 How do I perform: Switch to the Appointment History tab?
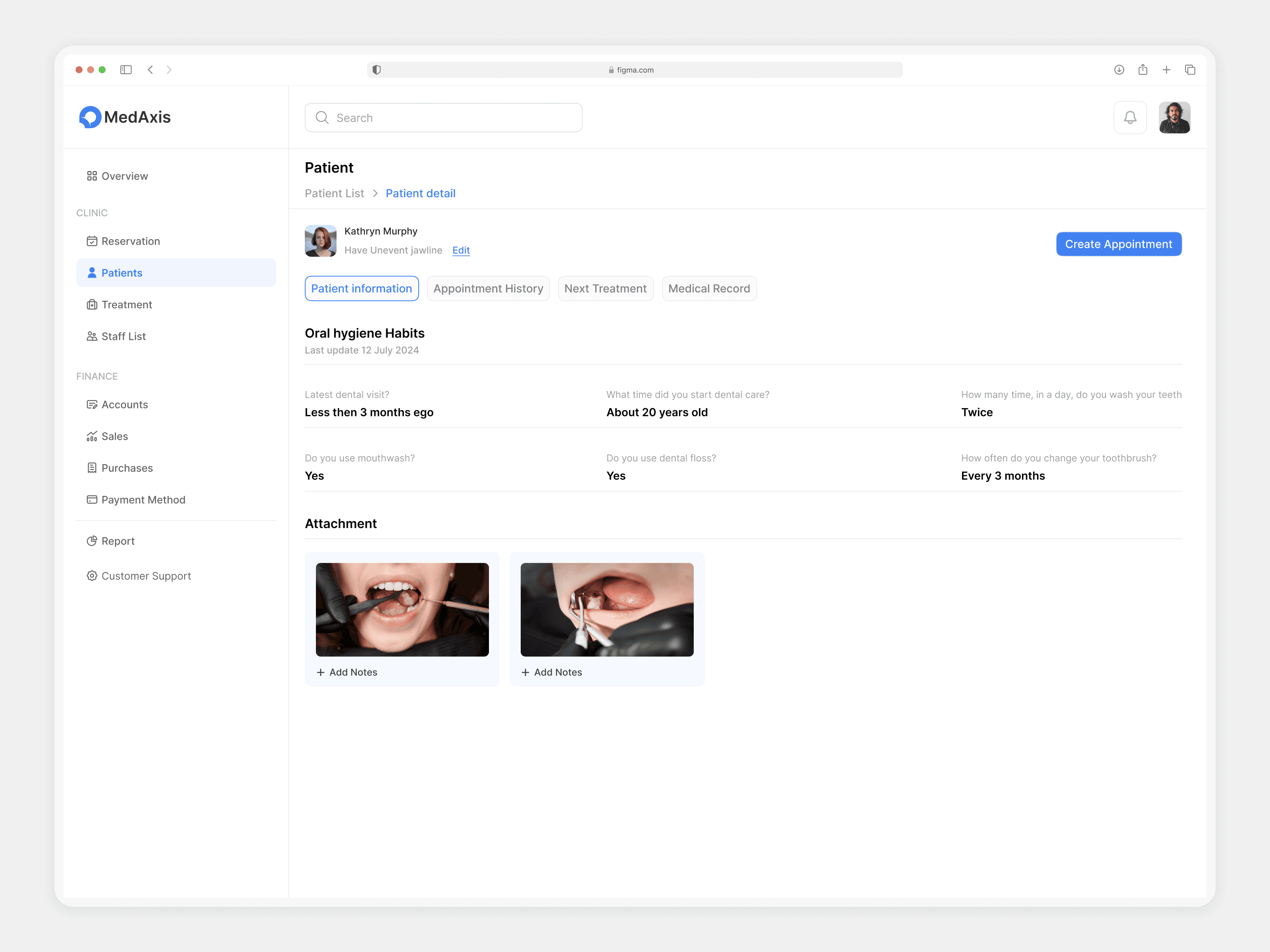(x=487, y=289)
